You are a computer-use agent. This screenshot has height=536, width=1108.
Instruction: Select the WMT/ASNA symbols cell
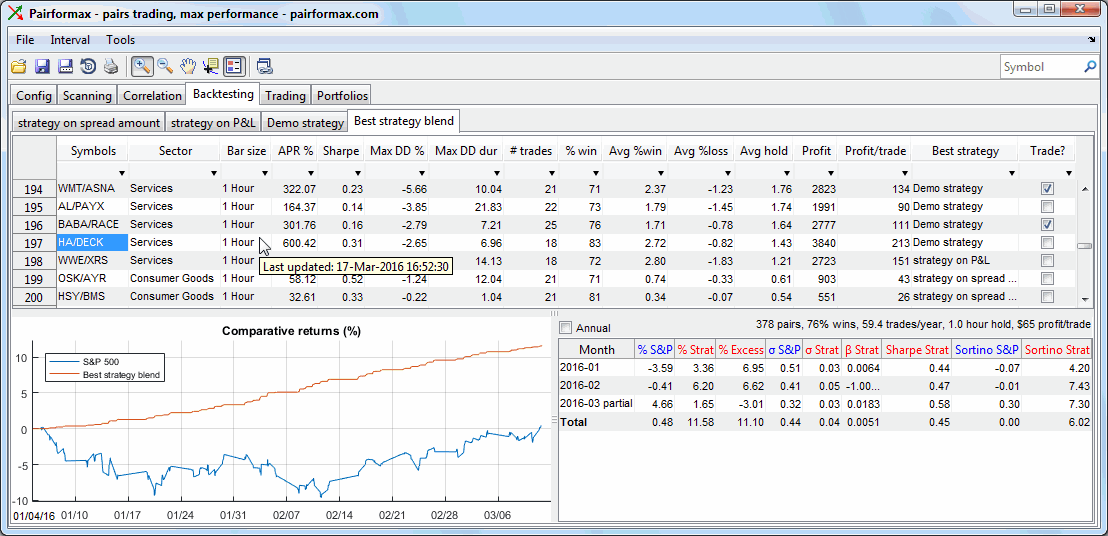pos(92,189)
